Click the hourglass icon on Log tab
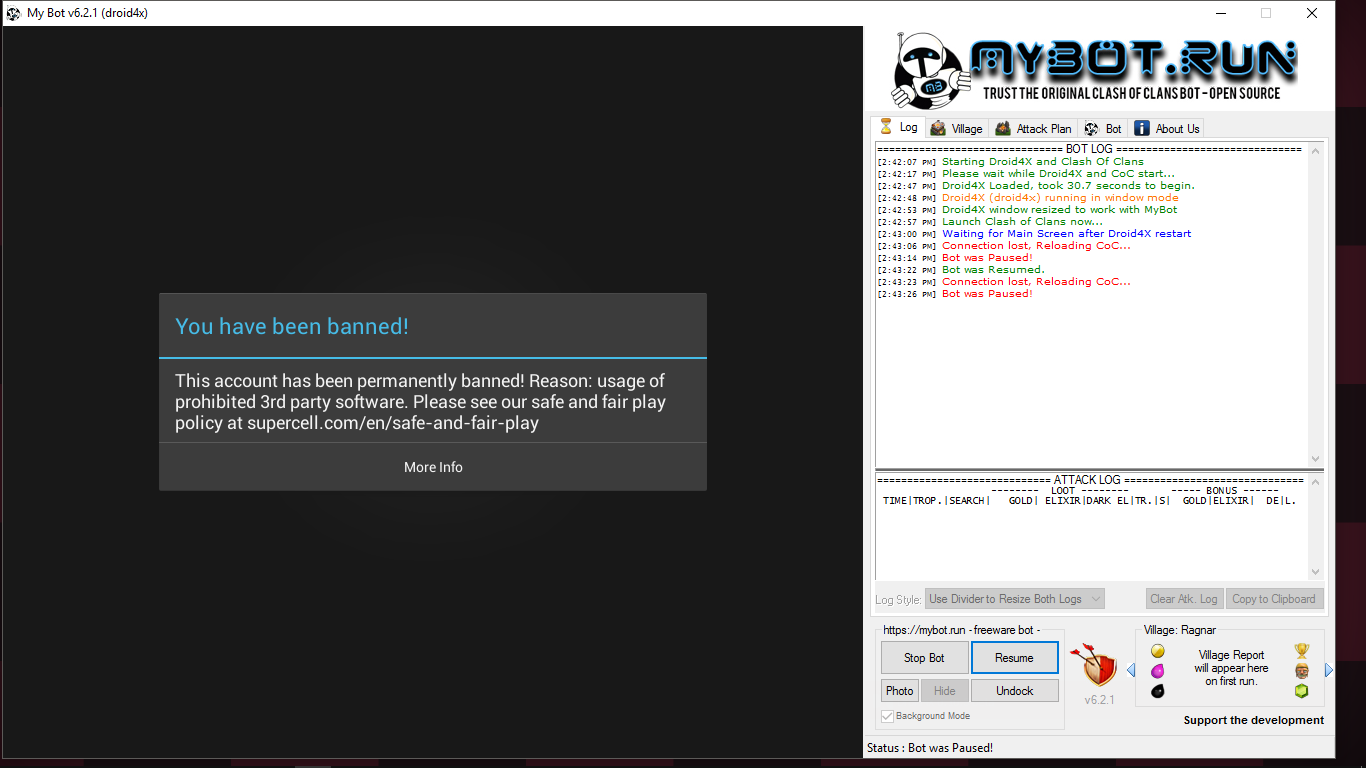 885,126
